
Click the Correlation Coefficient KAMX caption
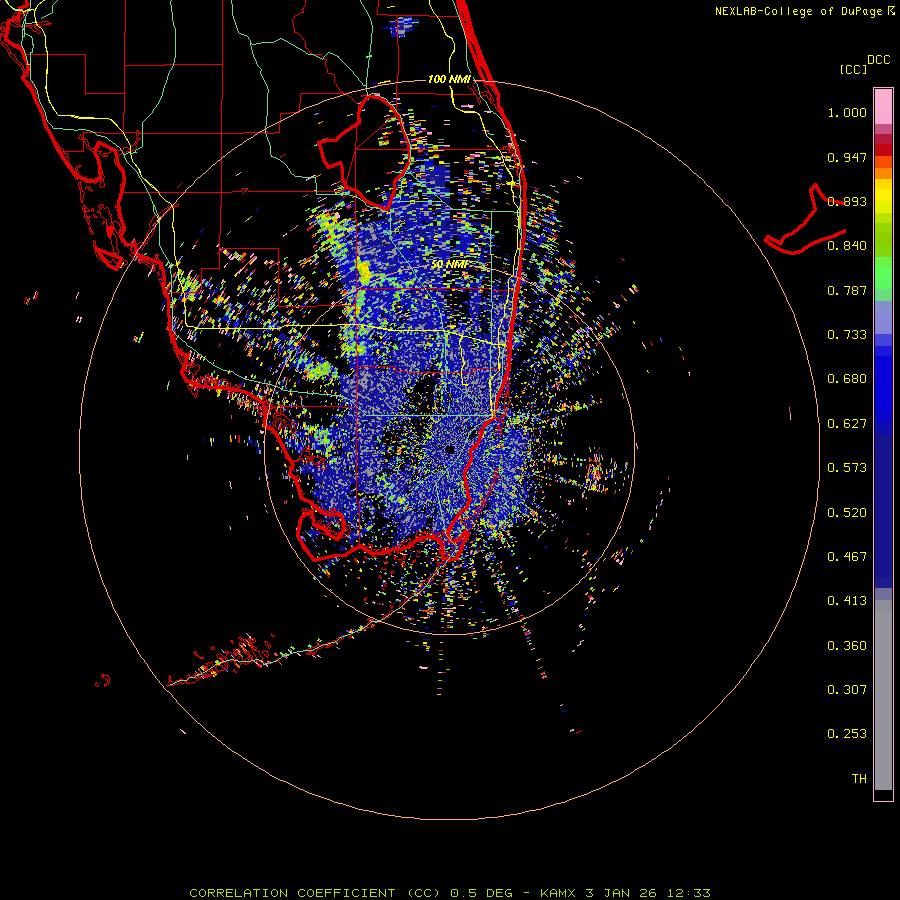click(x=450, y=893)
